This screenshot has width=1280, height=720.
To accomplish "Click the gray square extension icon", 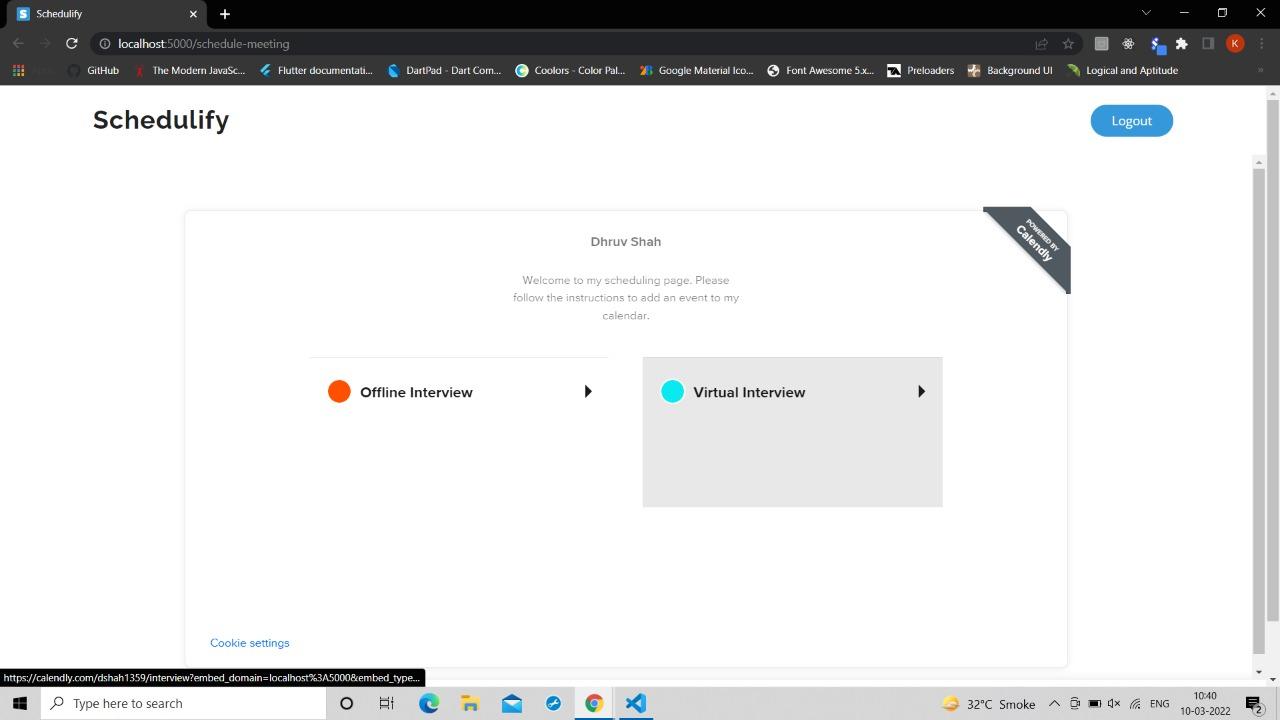I will pos(1101,43).
